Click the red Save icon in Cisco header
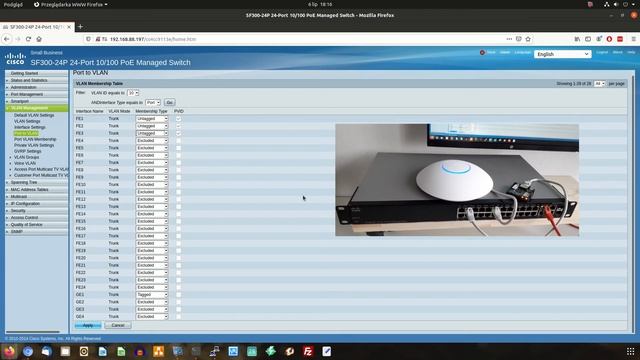 coord(482,52)
